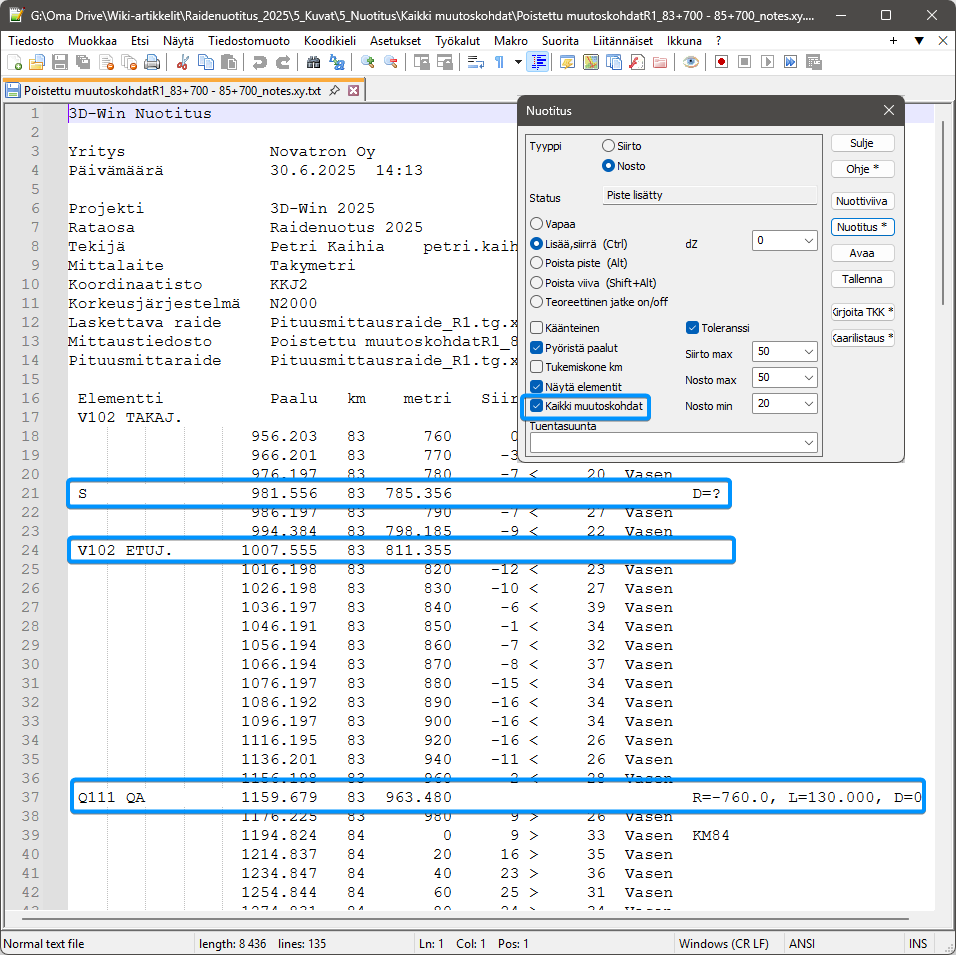Click the Print toolbar icon

[x=152, y=62]
